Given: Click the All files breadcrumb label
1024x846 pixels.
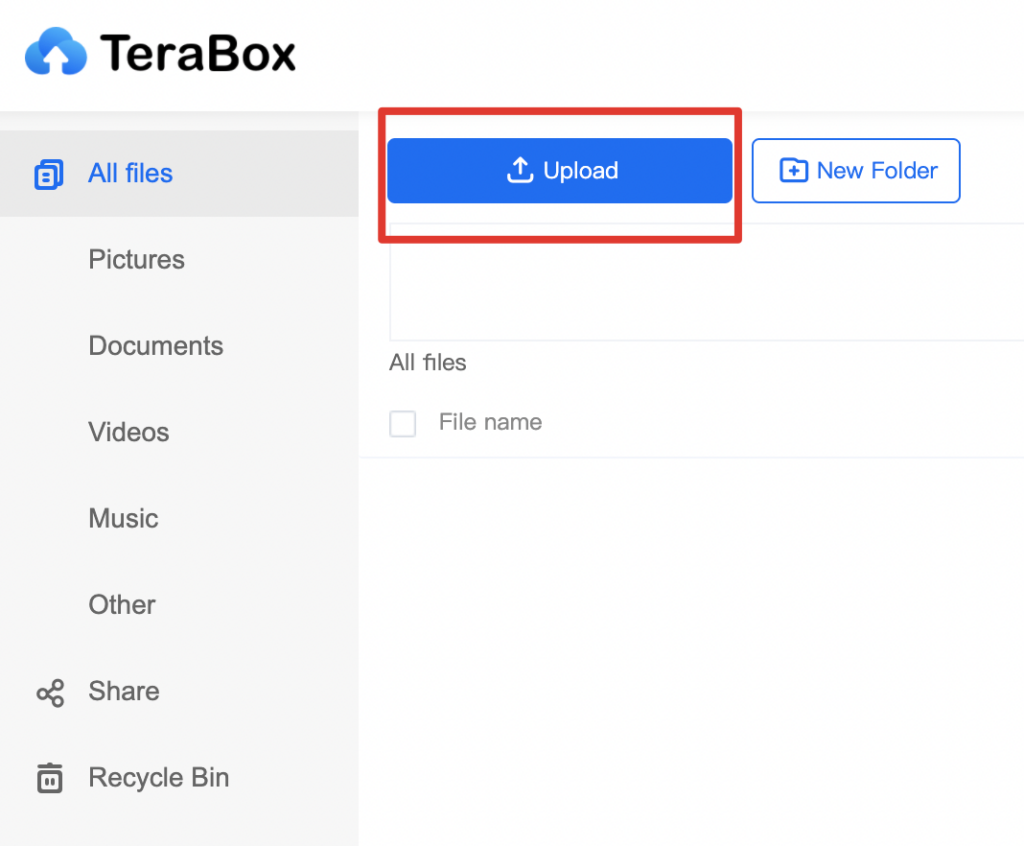Looking at the screenshot, I should pos(427,362).
